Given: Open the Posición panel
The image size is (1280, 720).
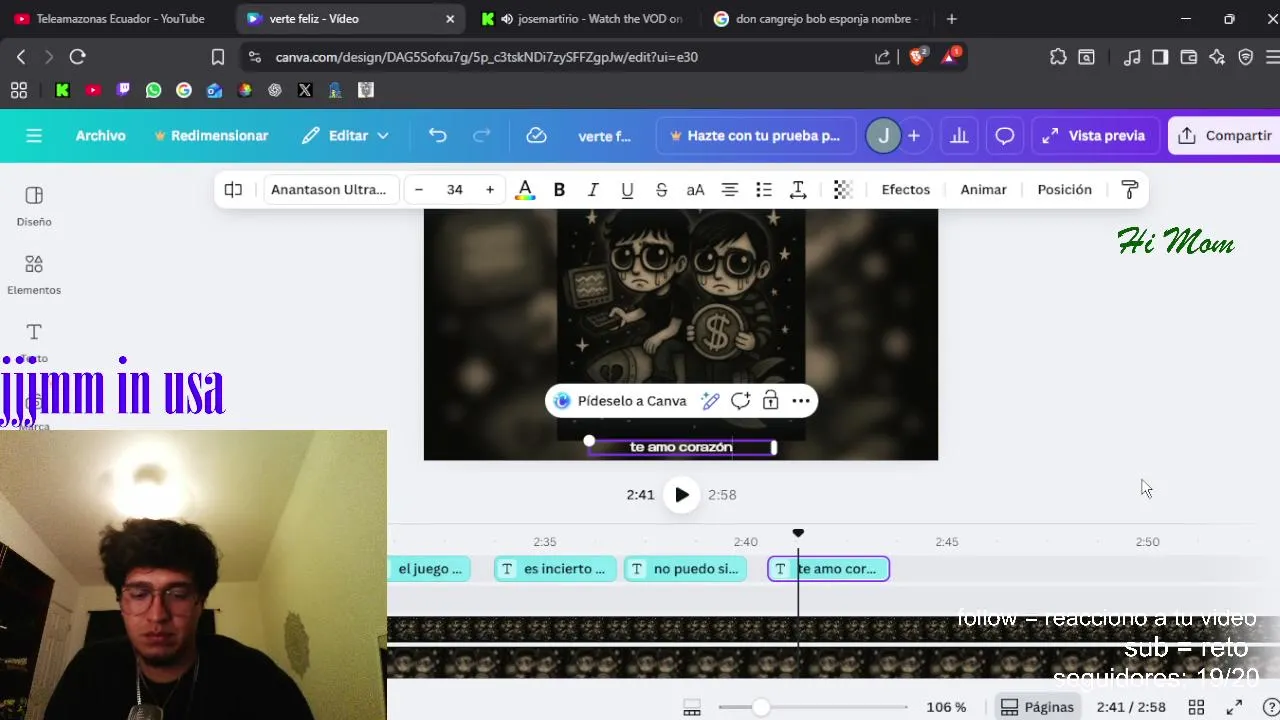Looking at the screenshot, I should tap(1064, 189).
